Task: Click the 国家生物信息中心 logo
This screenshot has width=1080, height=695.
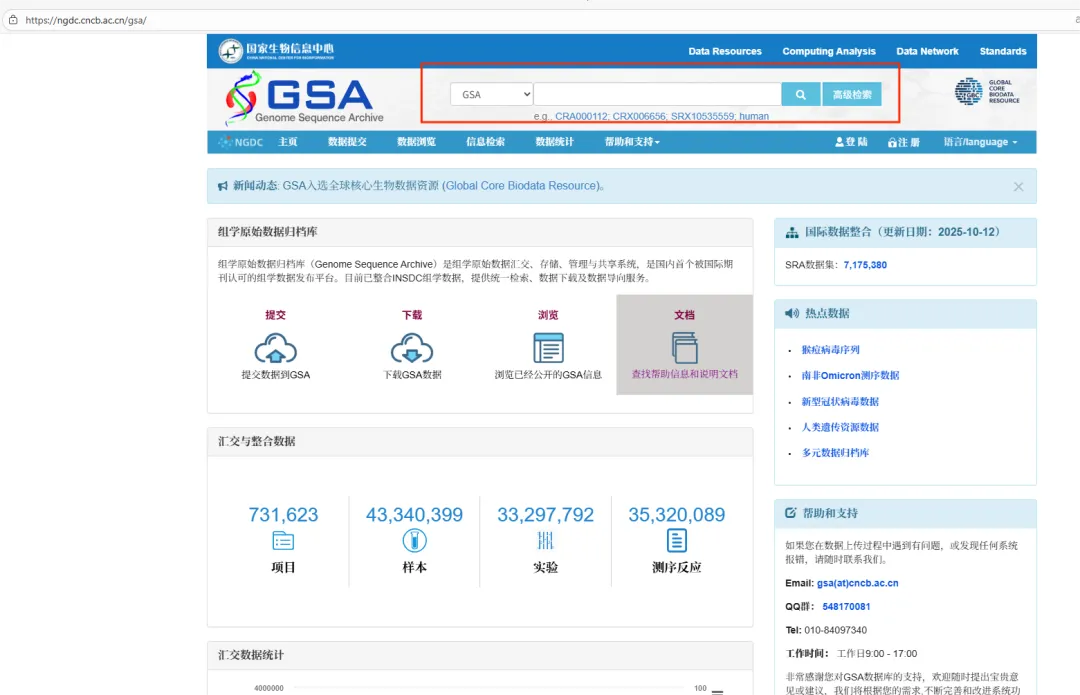Action: tap(276, 50)
